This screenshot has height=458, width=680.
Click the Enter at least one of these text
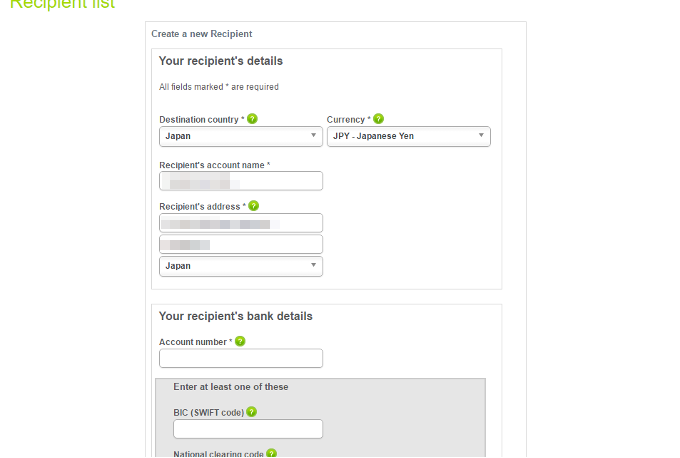(x=230, y=386)
